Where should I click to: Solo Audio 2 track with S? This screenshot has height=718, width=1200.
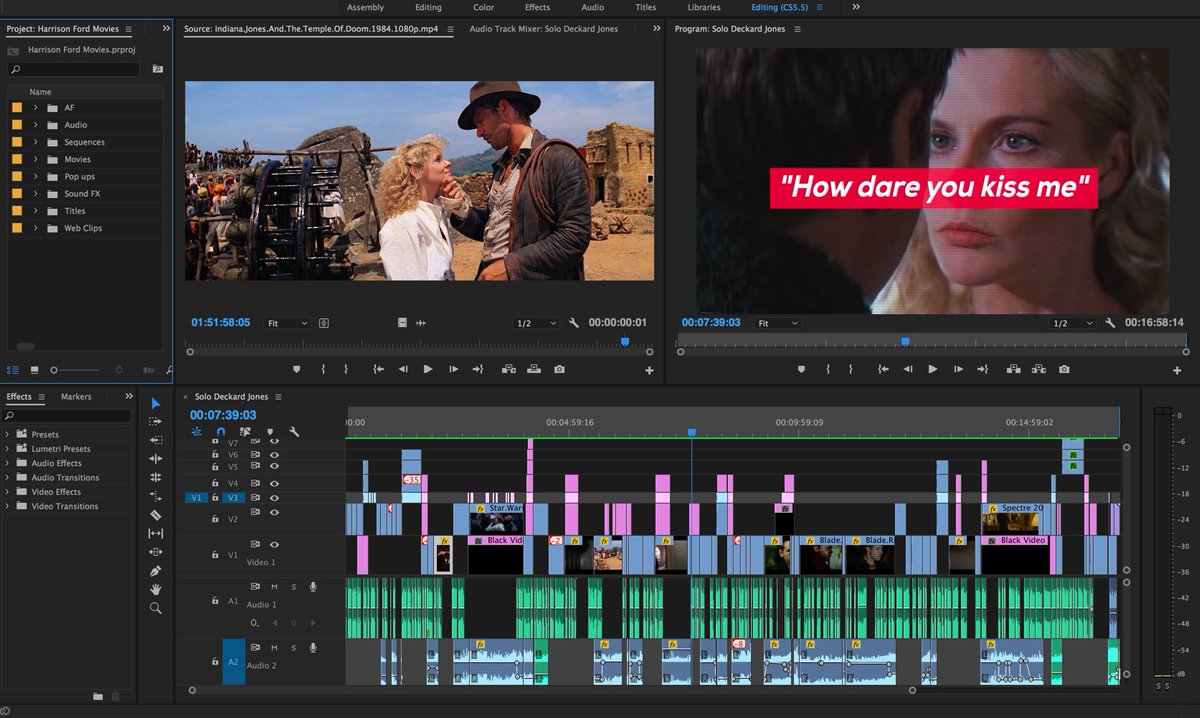[x=293, y=648]
